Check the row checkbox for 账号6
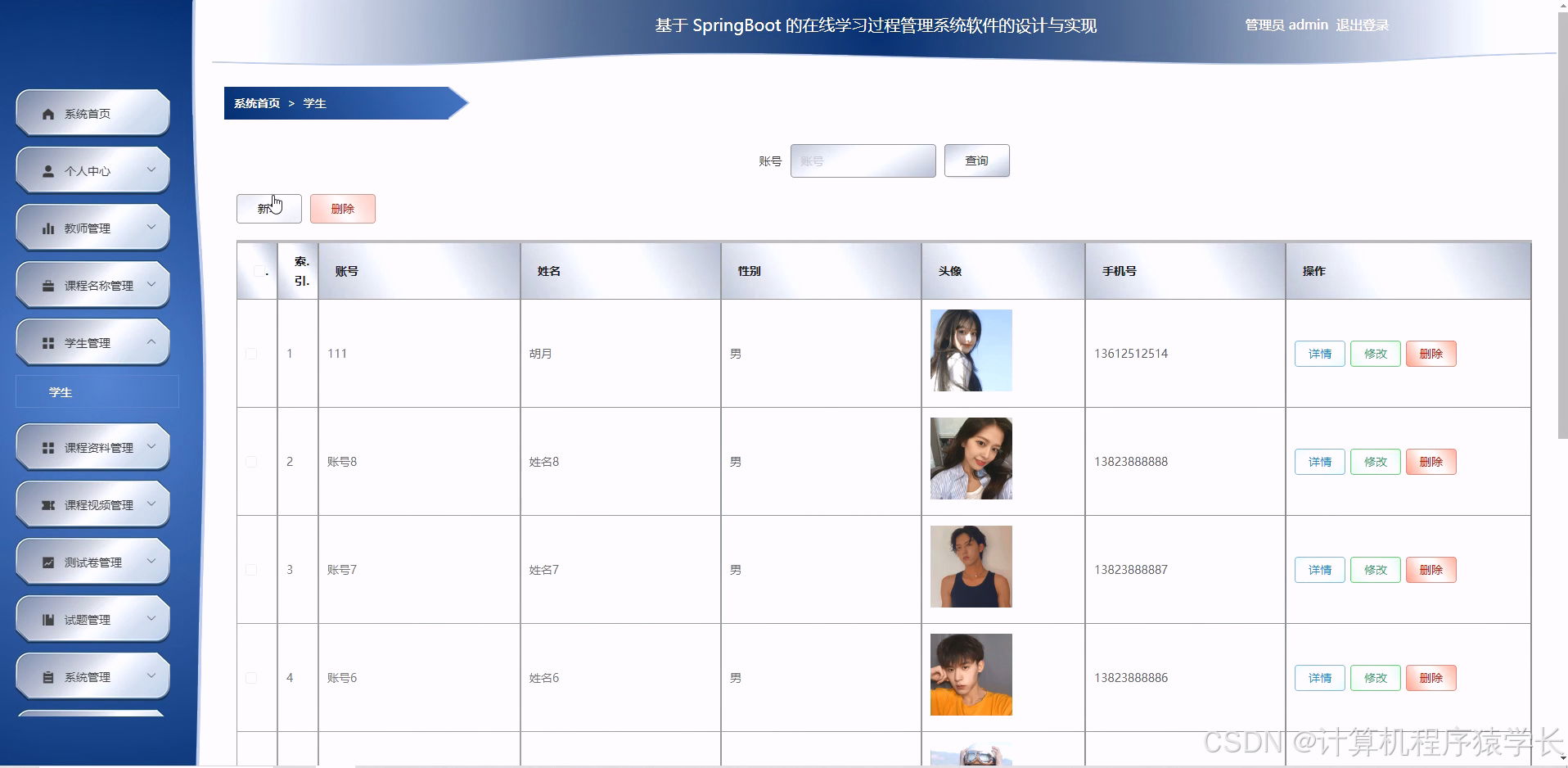 (251, 678)
